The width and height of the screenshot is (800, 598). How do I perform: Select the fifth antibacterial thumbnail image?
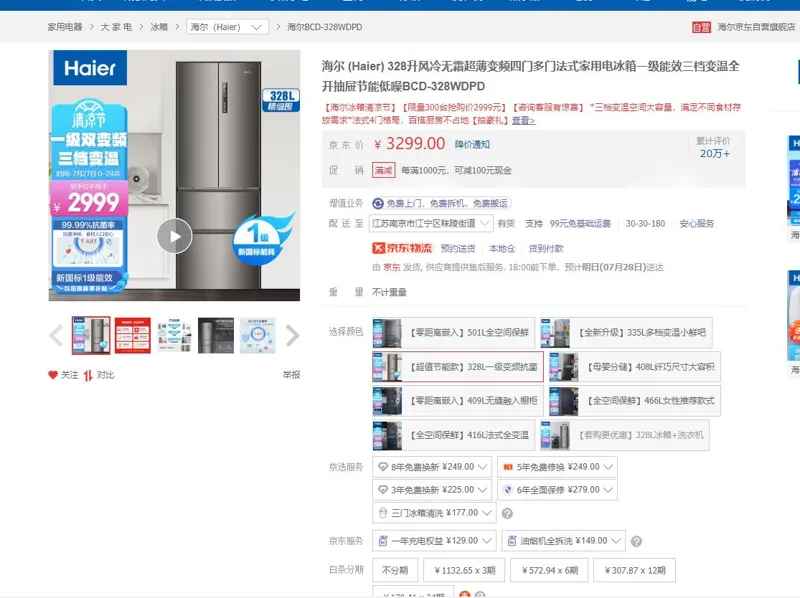point(258,335)
